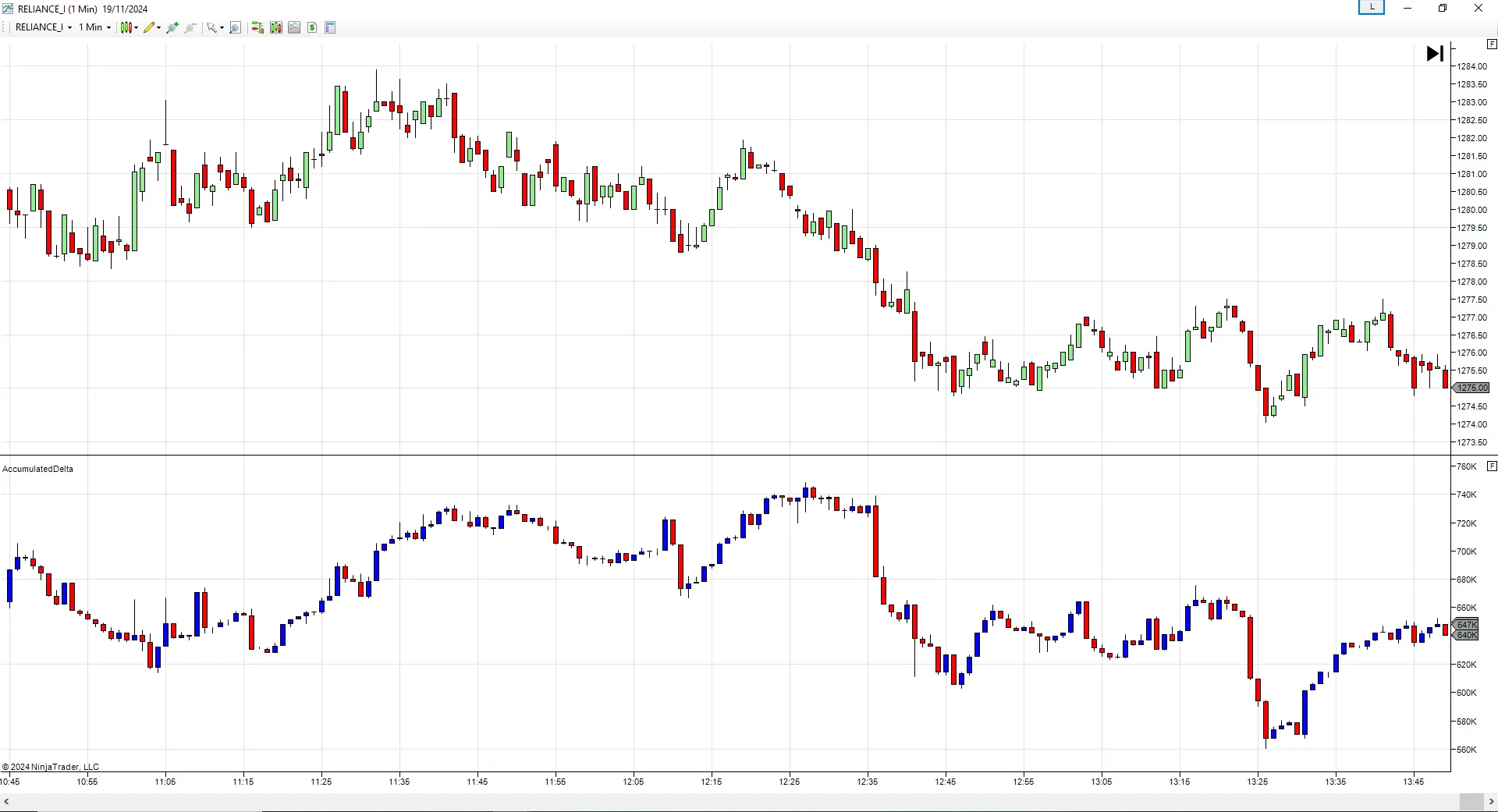Open the Indicators chart icon
This screenshot has width=1498, height=812.
pos(294,27)
